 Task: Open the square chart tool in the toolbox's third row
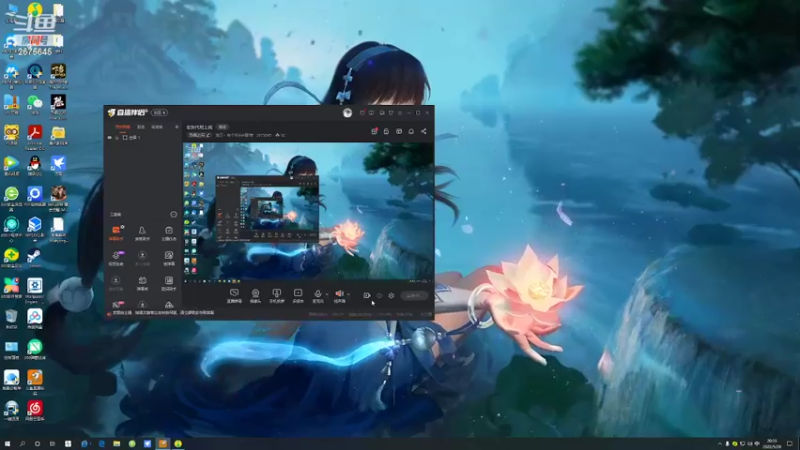169,283
